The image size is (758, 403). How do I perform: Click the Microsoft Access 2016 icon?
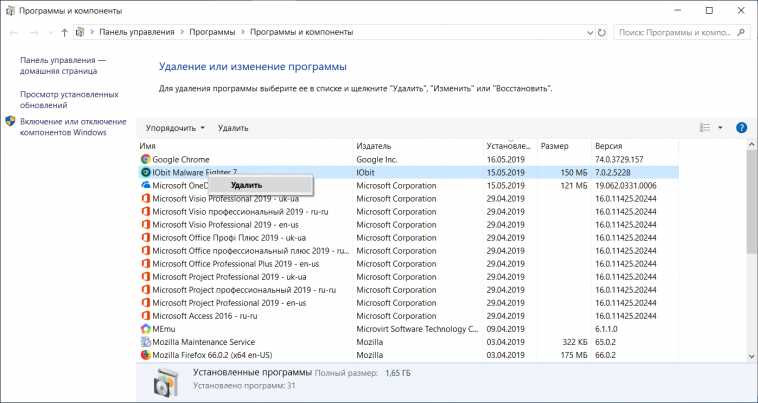pos(146,316)
